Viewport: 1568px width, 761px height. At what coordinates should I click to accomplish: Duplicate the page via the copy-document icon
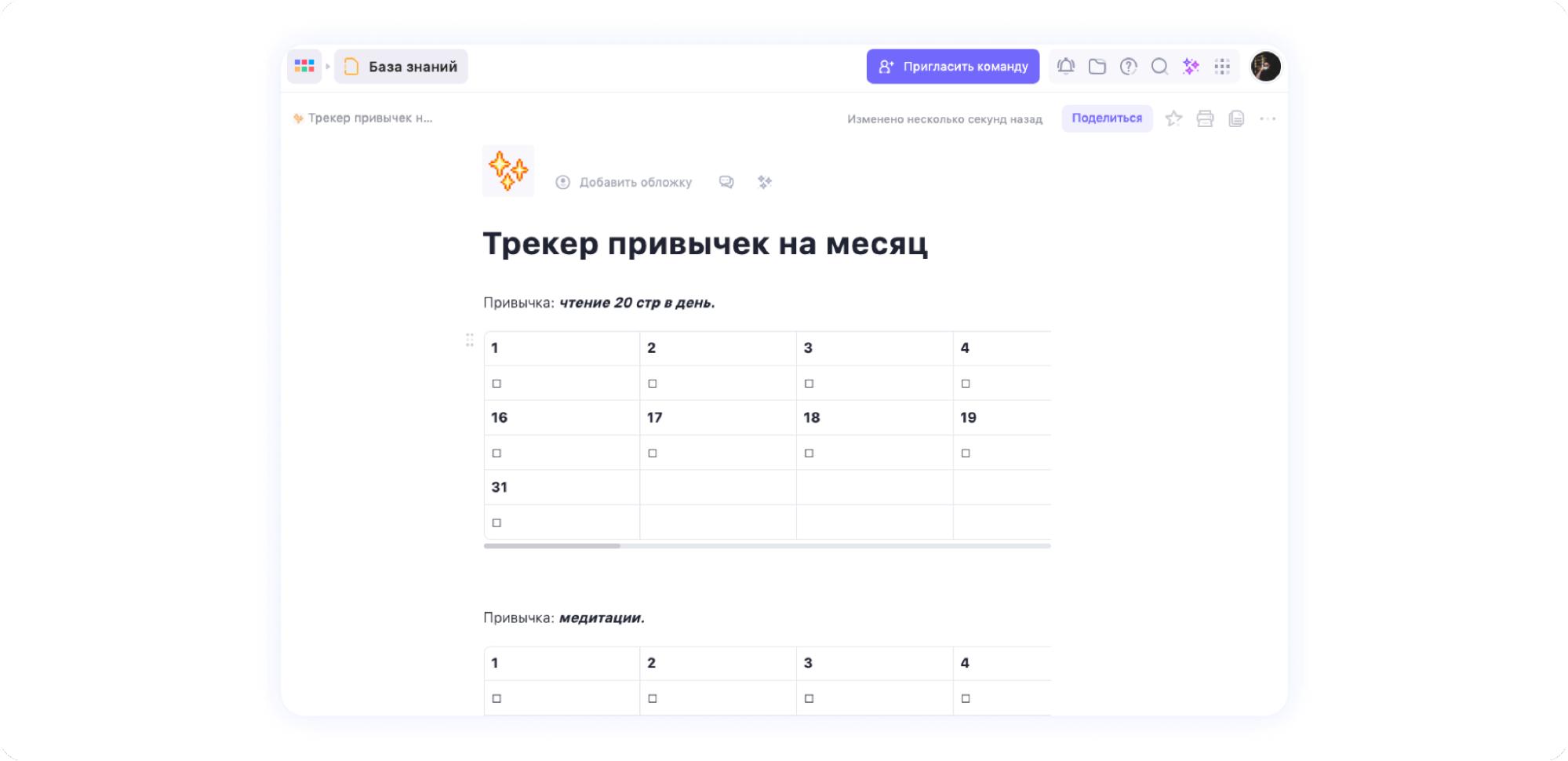point(1236,118)
